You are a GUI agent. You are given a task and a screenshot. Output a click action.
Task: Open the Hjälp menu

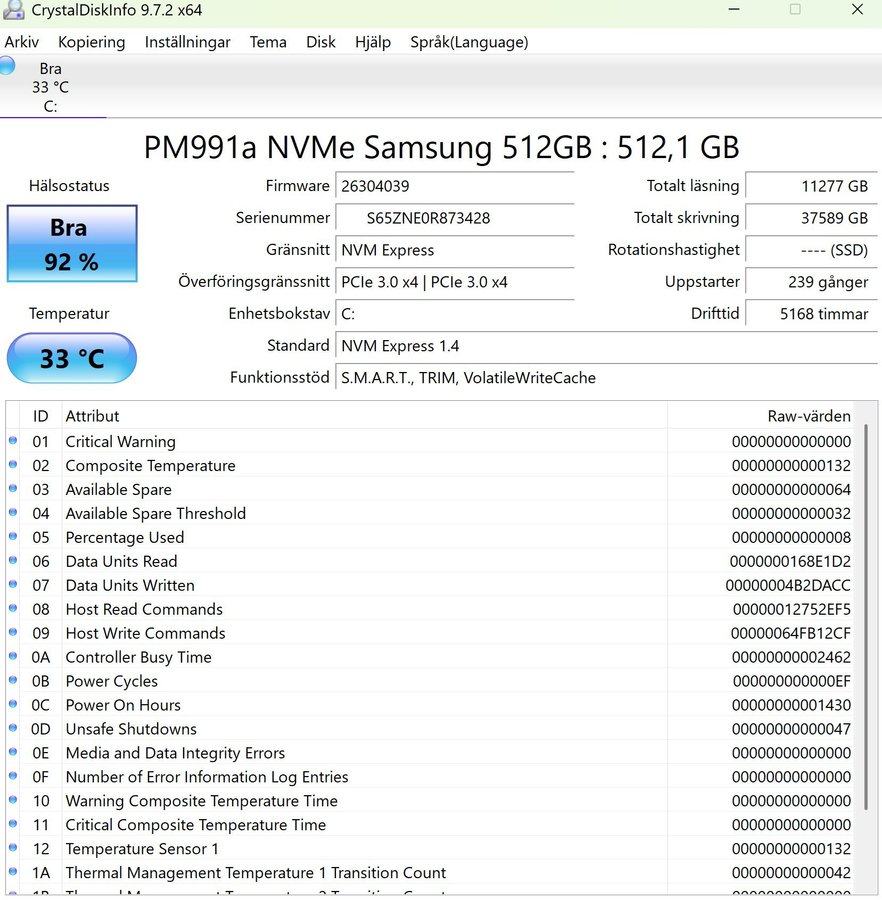[x=373, y=42]
